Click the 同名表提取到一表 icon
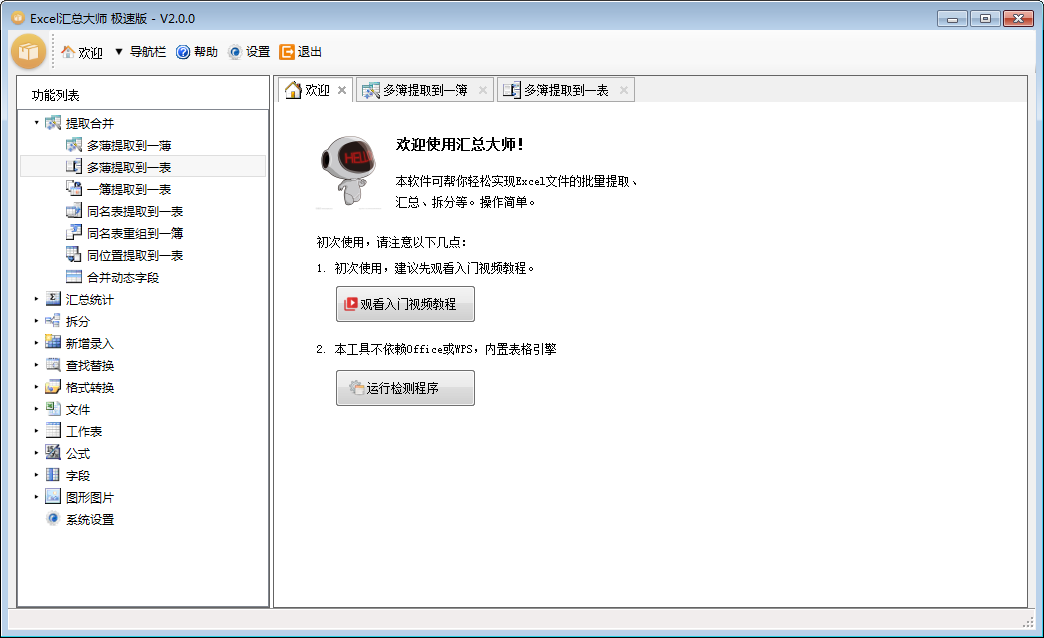1044x638 pixels. (x=75, y=210)
